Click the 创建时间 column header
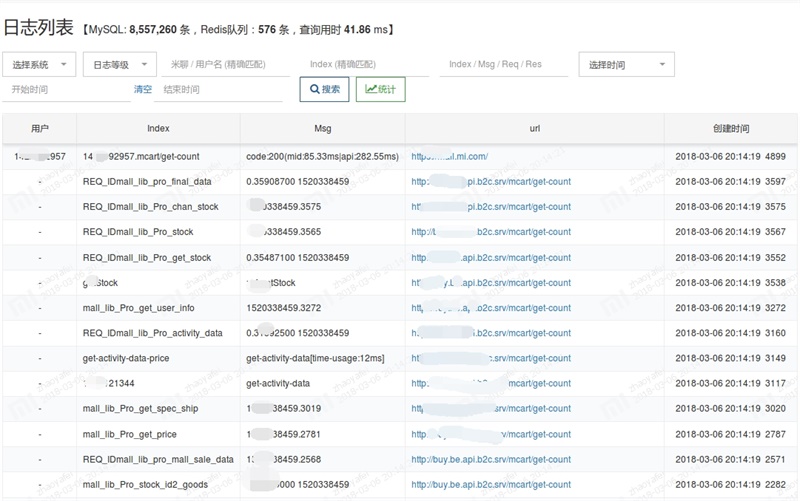This screenshot has height=501, width=800. pos(731,129)
